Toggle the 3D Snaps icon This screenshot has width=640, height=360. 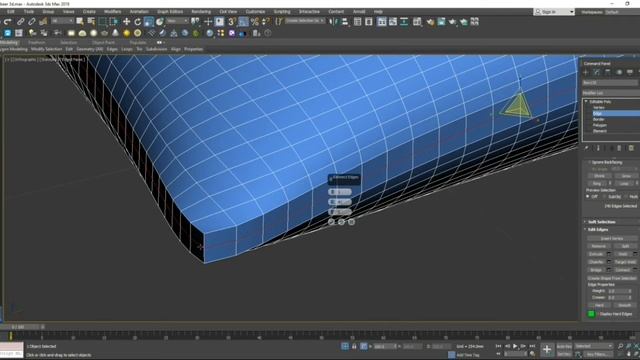tap(232, 22)
